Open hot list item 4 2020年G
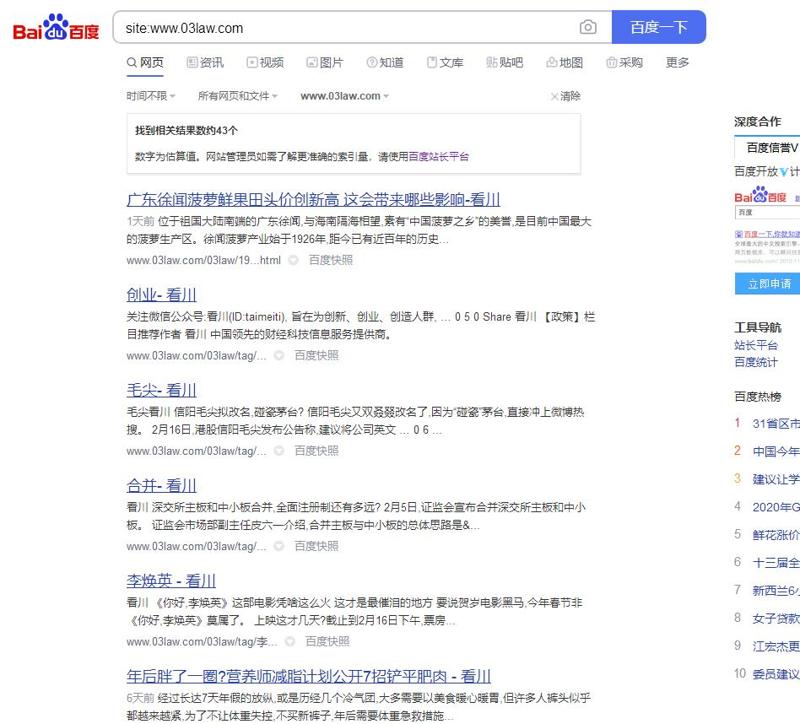 click(776, 507)
